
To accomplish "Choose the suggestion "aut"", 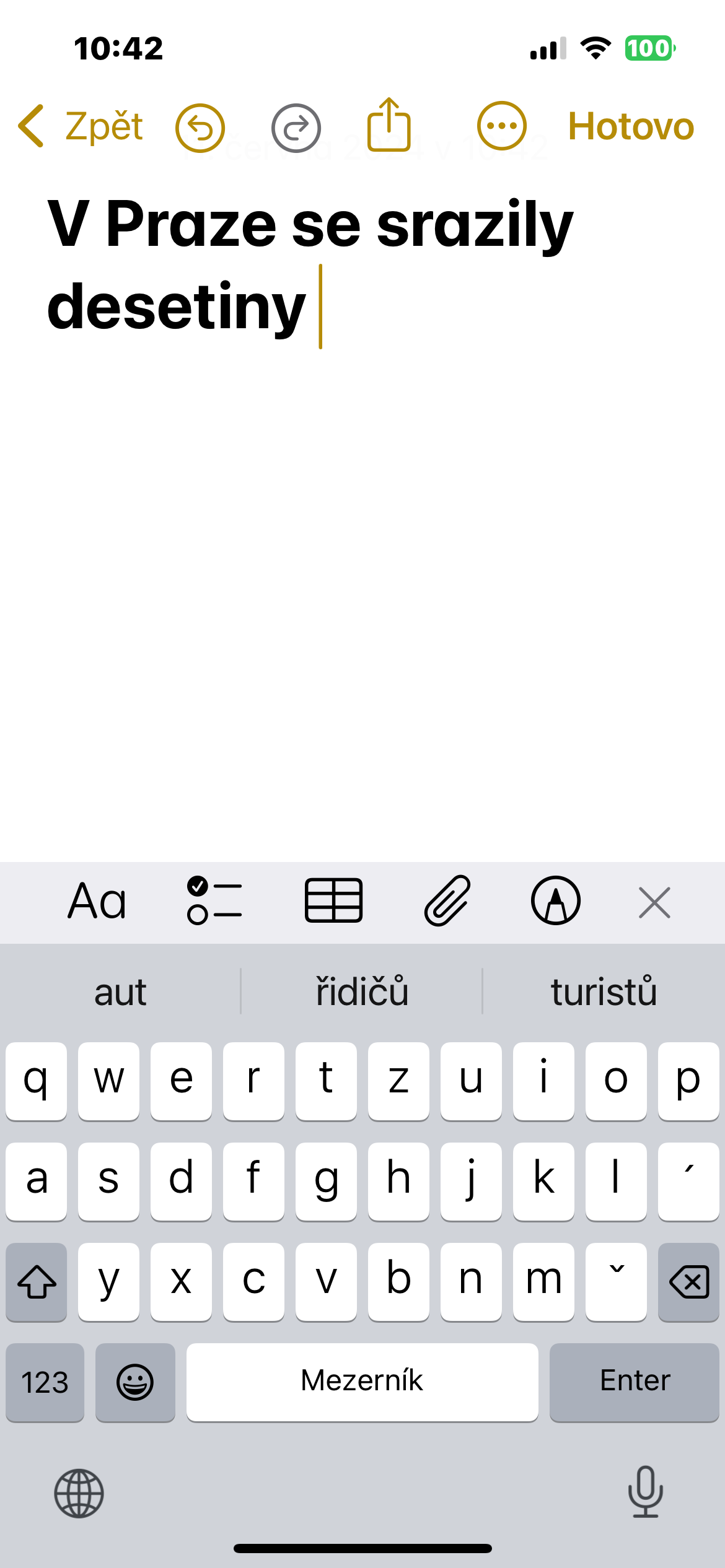I will pyautogui.click(x=120, y=992).
